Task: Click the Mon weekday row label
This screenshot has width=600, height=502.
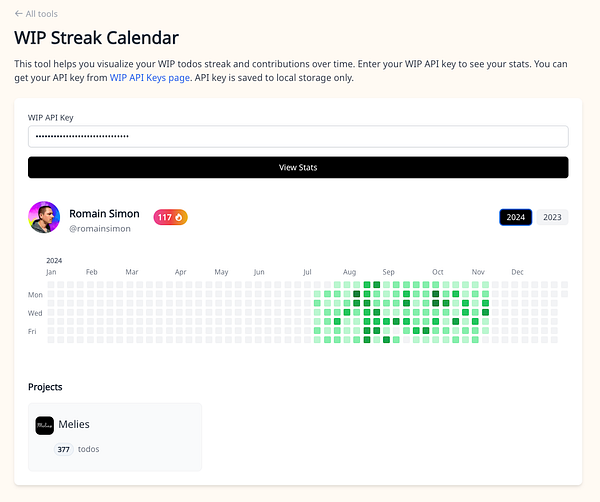Action: (x=35, y=295)
